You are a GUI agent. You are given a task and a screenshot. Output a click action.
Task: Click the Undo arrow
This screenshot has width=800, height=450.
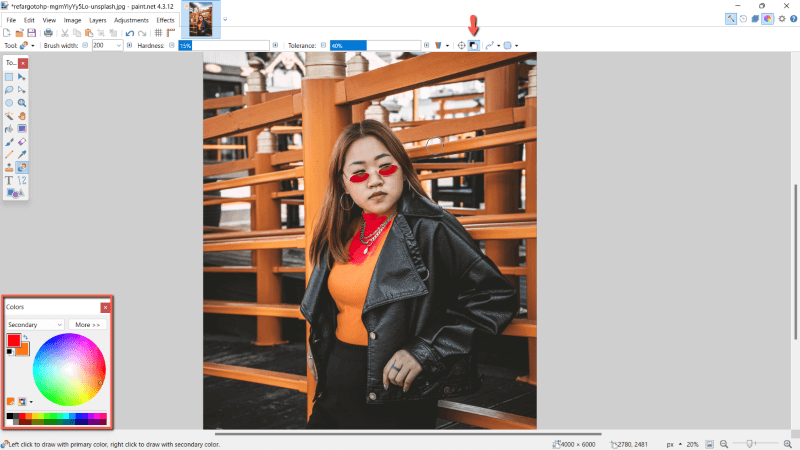[x=130, y=33]
